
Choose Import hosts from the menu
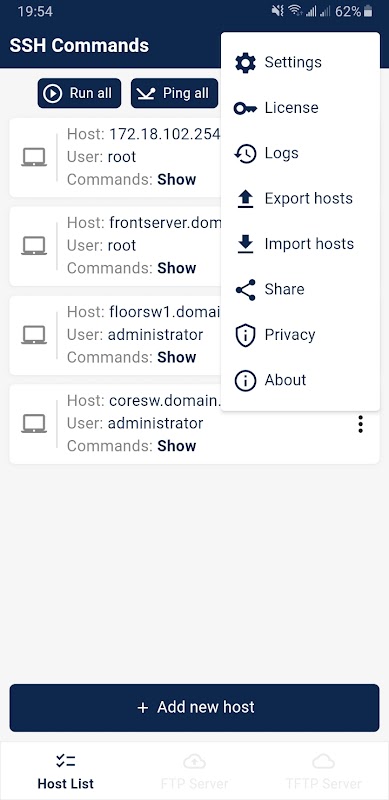pos(300,244)
